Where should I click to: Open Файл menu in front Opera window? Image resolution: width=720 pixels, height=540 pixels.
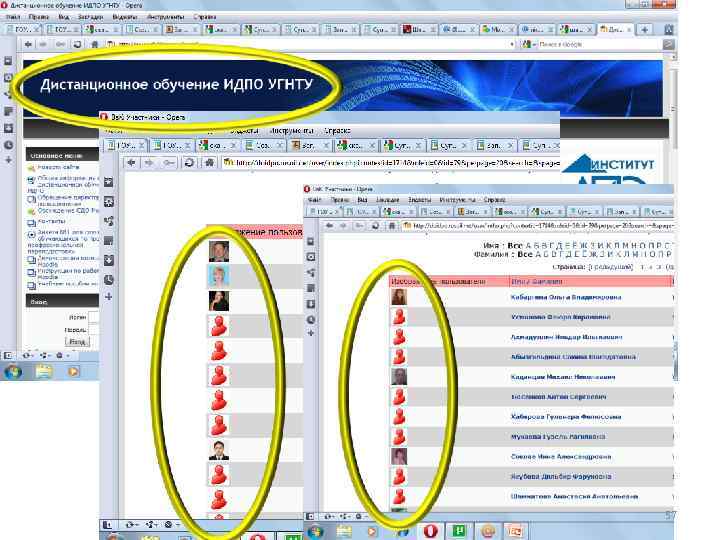tap(315, 200)
